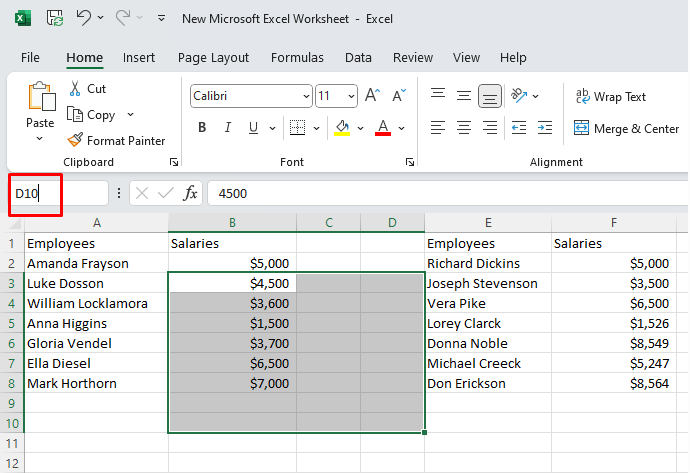Image resolution: width=690 pixels, height=473 pixels.
Task: Toggle Wrap Text for selected cells
Action: click(x=610, y=97)
